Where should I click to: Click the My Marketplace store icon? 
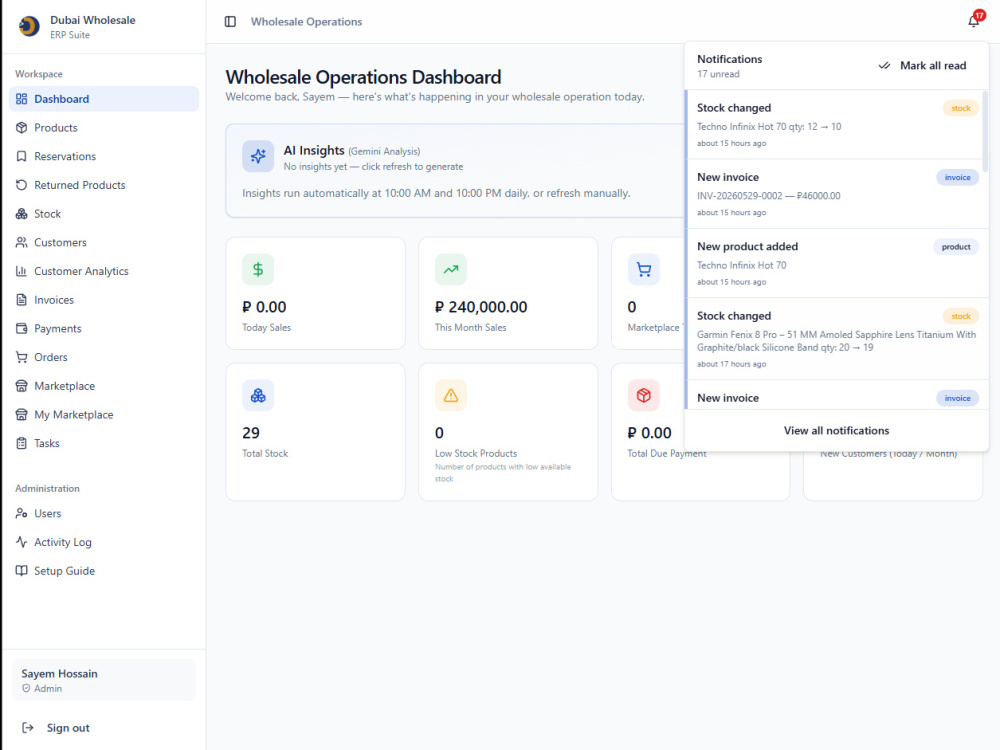click(x=22, y=415)
